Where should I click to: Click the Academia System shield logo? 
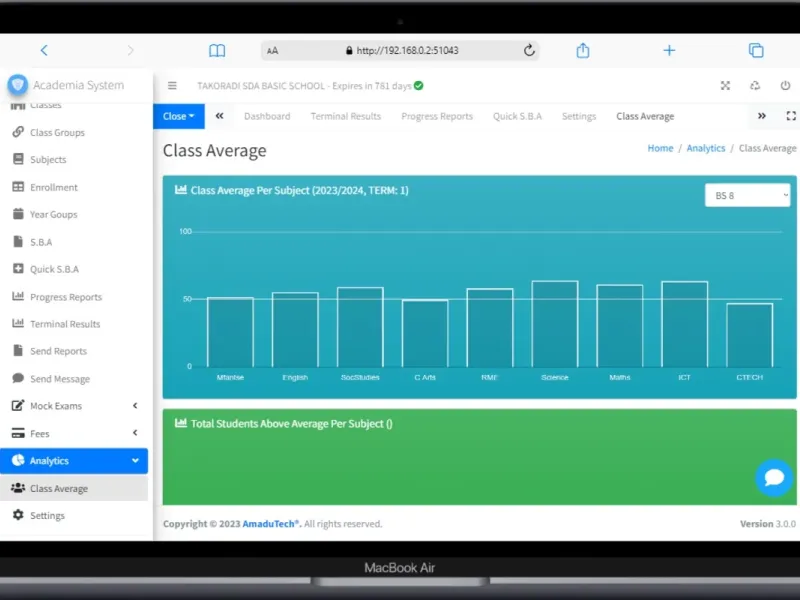click(17, 84)
